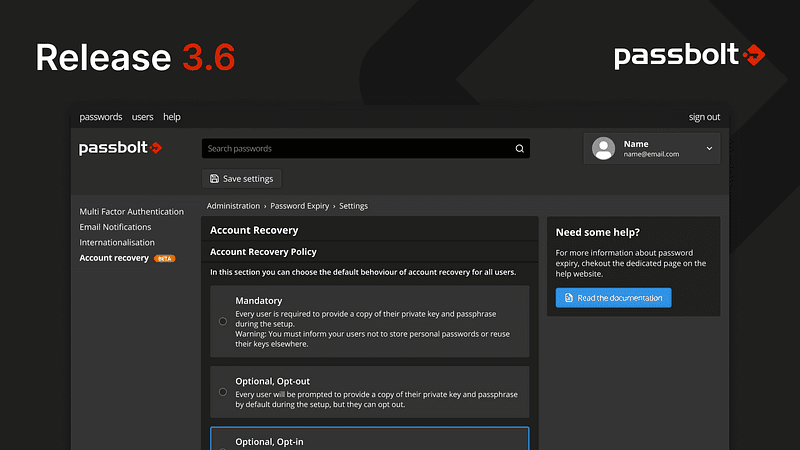
Task: Expand the user profile dropdown arrow
Action: (x=710, y=149)
